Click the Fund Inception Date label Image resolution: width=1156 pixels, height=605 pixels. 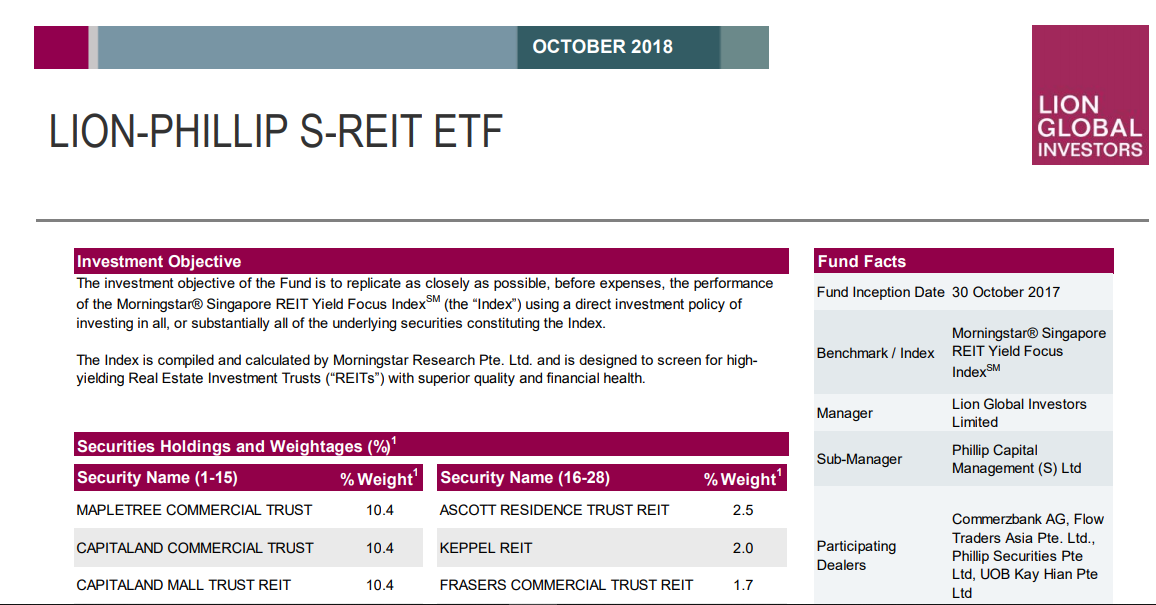click(x=880, y=292)
